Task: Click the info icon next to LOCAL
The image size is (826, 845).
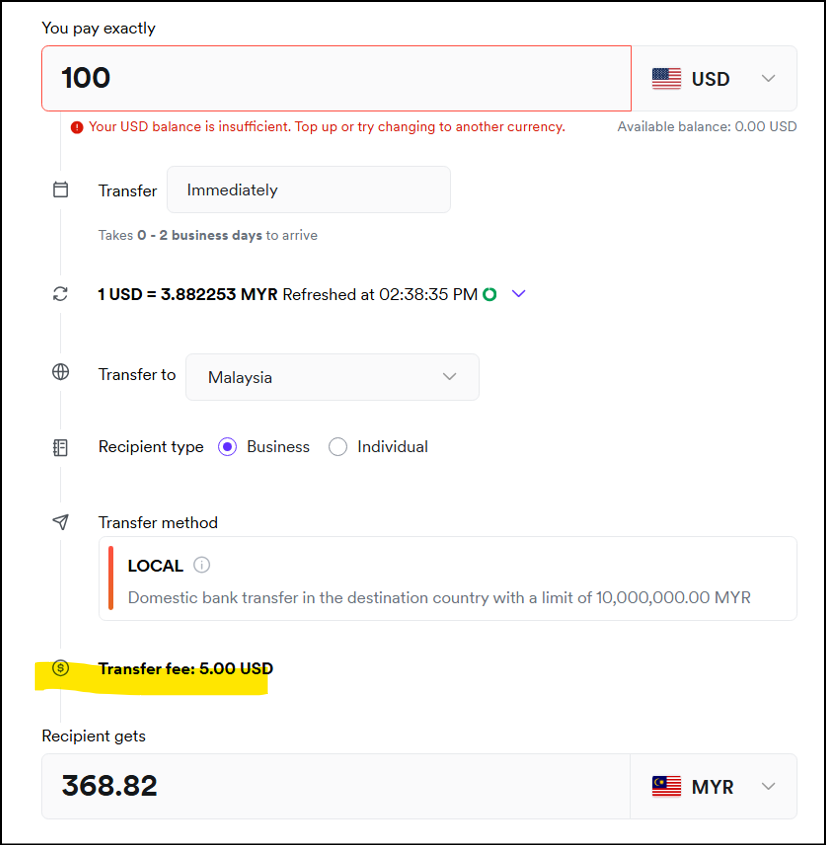Action: 202,565
